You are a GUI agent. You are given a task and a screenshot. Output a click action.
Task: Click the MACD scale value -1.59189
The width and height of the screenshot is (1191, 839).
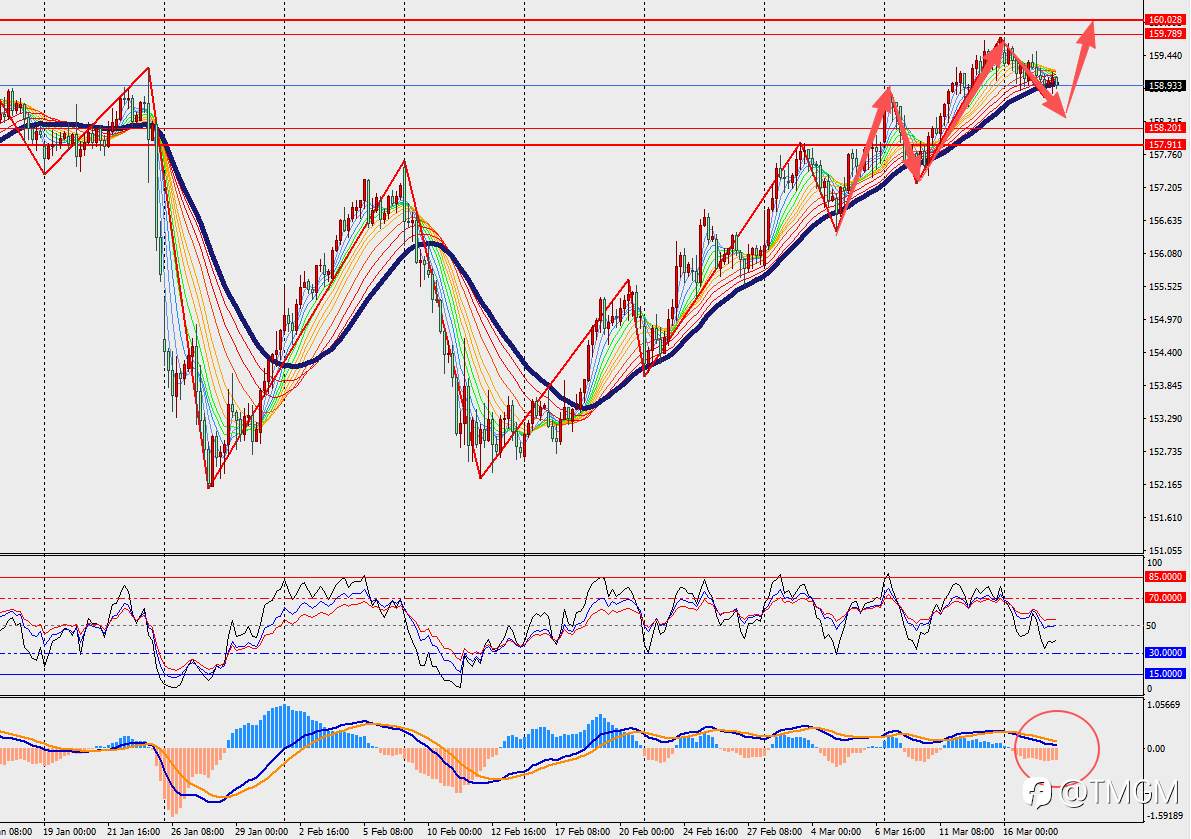pos(1166,816)
